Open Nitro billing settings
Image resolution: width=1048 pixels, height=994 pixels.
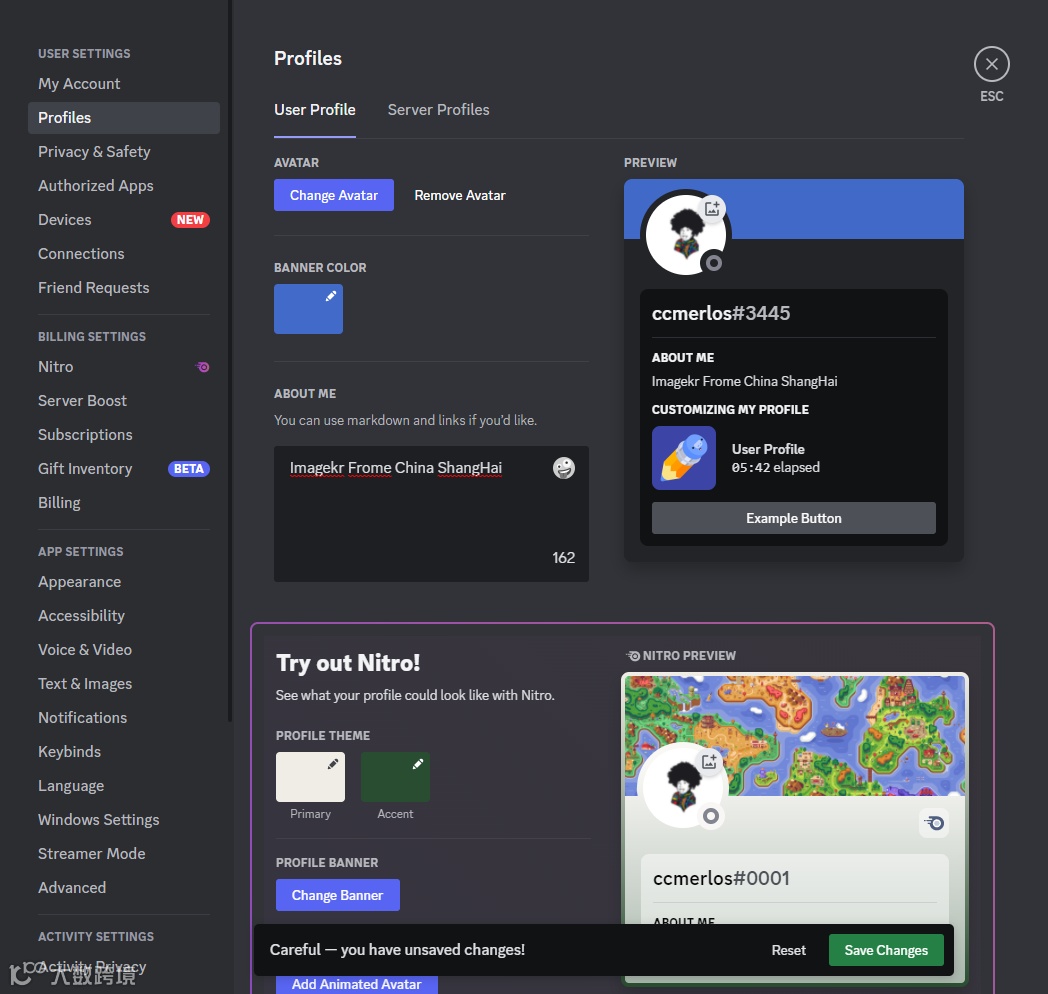pyautogui.click(x=124, y=367)
